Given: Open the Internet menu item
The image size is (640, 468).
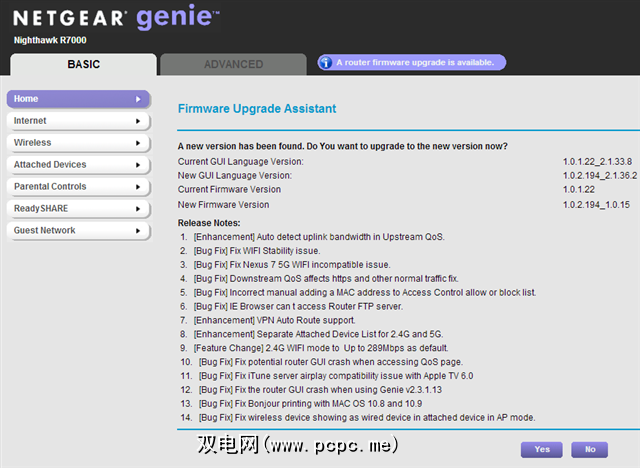Looking at the screenshot, I should pyautogui.click(x=78, y=121).
